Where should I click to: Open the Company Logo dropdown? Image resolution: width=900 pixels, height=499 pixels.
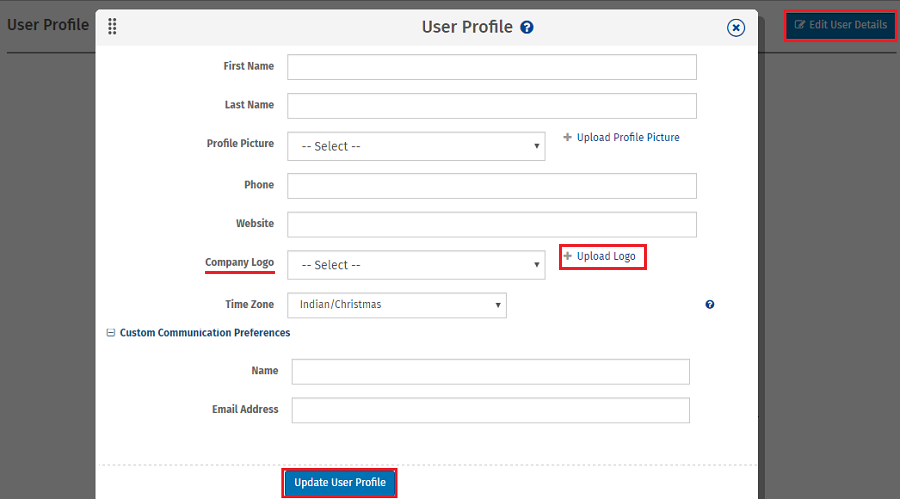(416, 265)
